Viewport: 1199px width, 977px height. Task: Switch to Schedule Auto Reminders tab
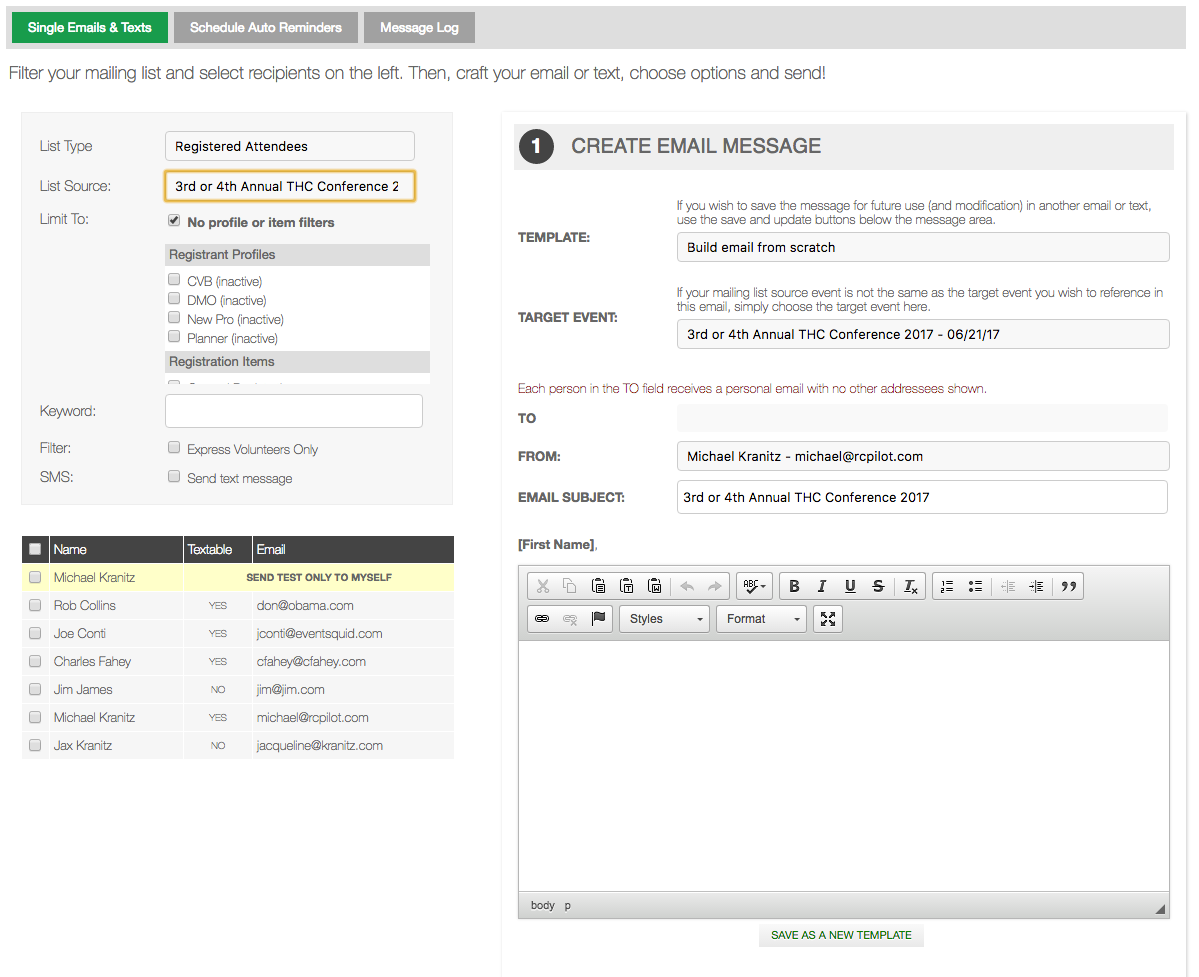click(x=266, y=27)
